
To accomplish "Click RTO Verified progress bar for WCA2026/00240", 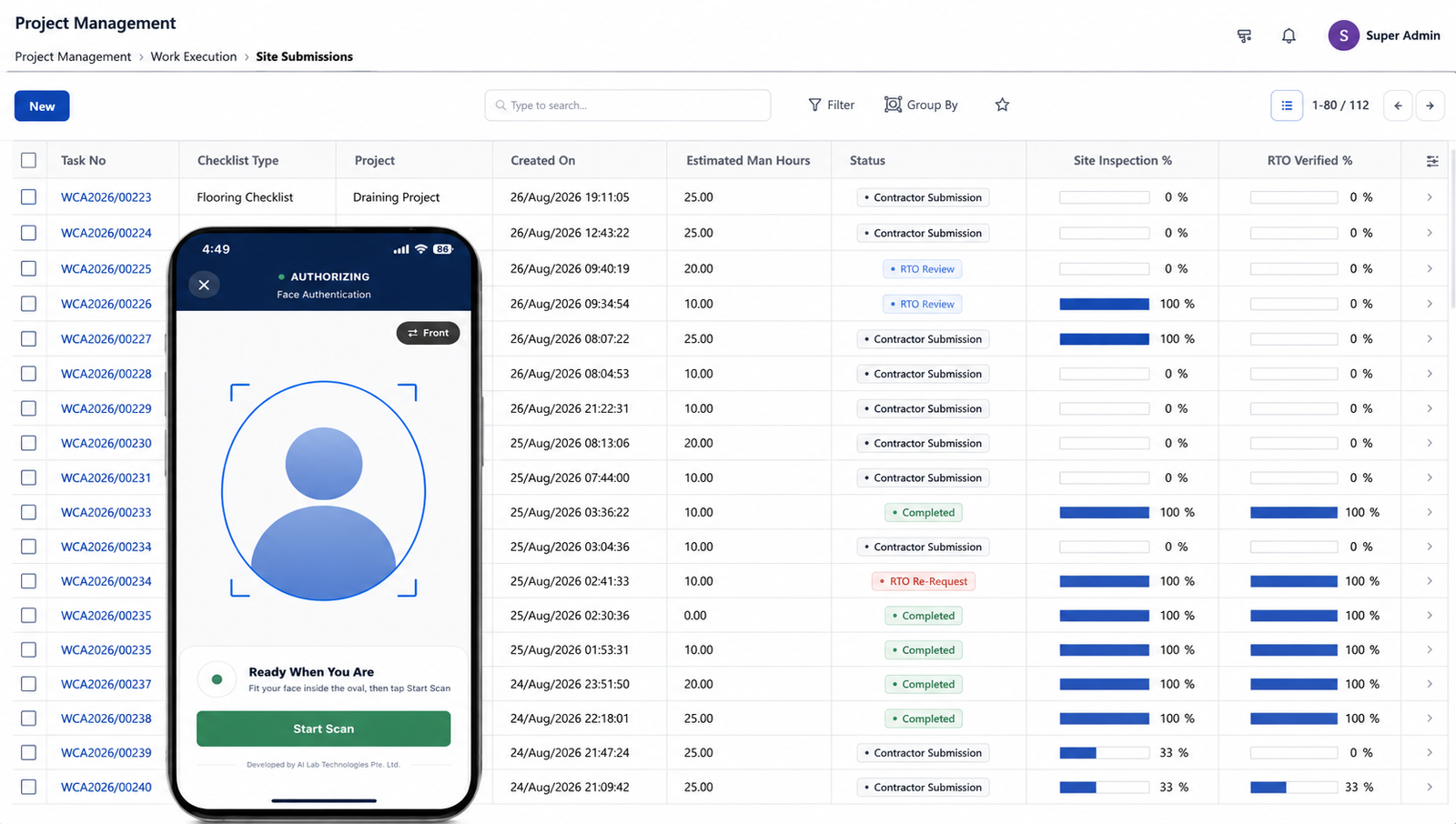I will click(1294, 788).
